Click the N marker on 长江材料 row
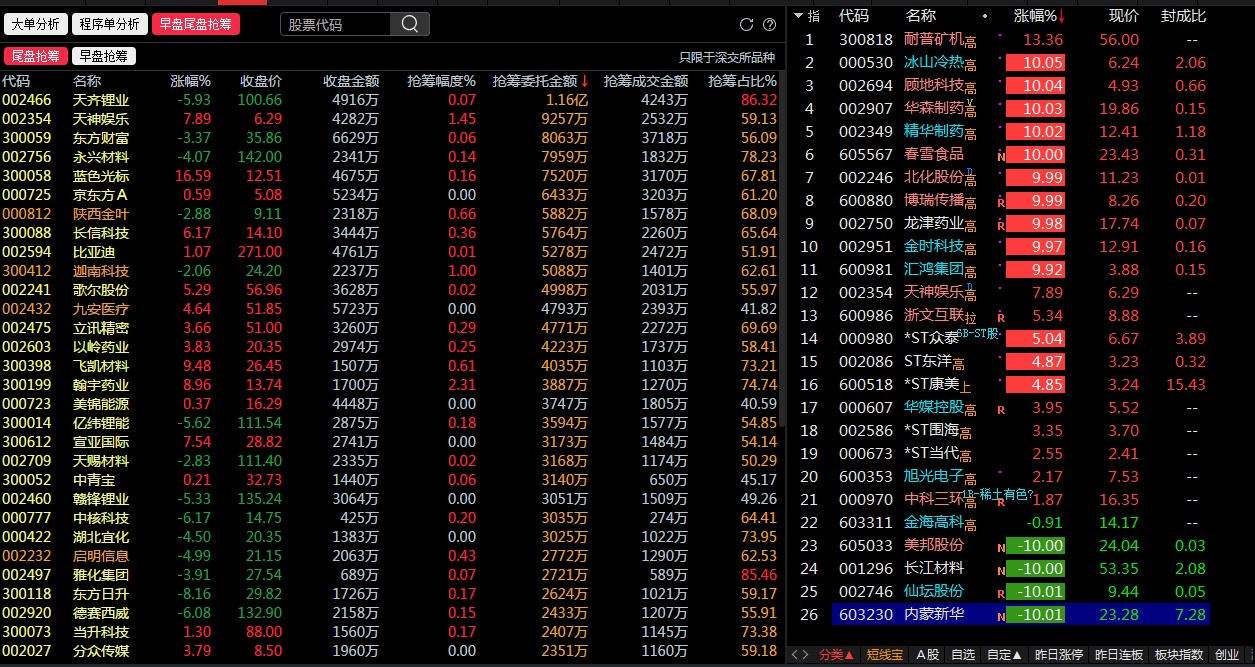Image resolution: width=1255 pixels, height=667 pixels. point(1001,571)
